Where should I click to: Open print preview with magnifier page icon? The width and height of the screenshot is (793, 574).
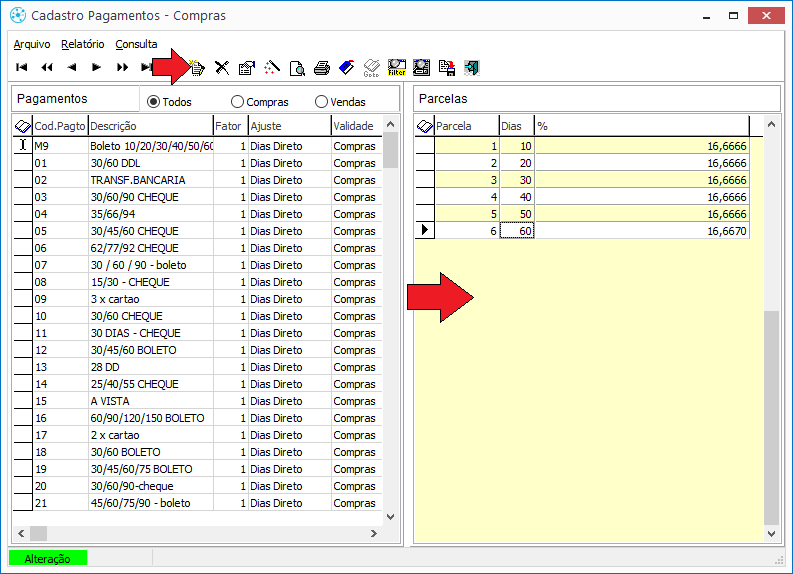tap(297, 67)
